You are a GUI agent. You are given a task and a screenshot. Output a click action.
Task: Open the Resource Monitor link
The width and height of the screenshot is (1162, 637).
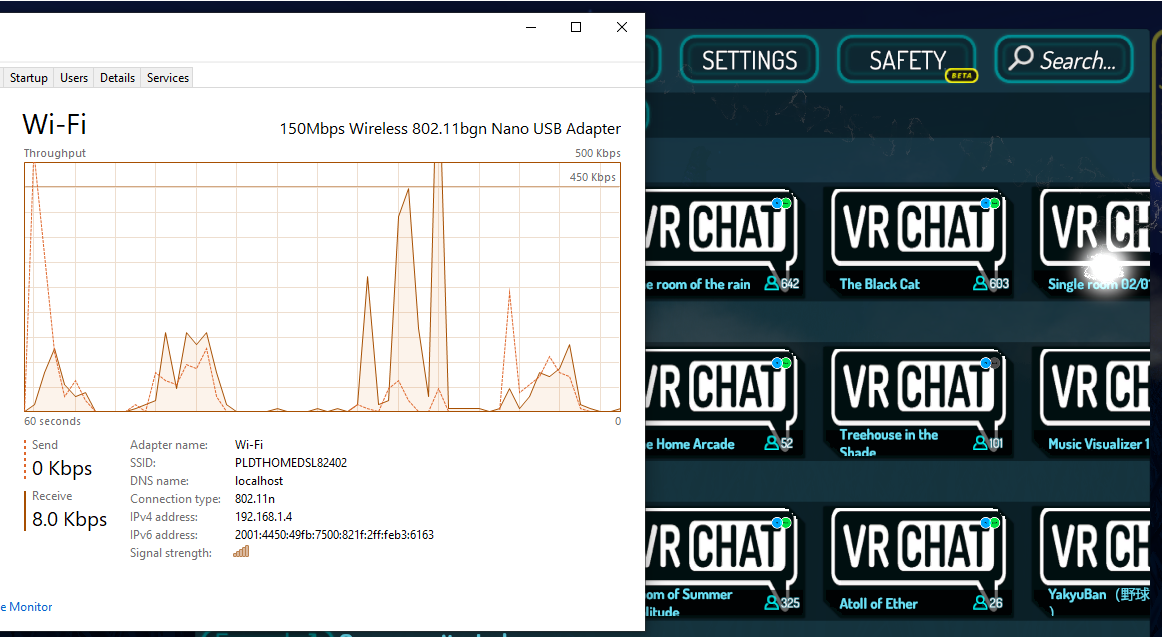click(27, 607)
